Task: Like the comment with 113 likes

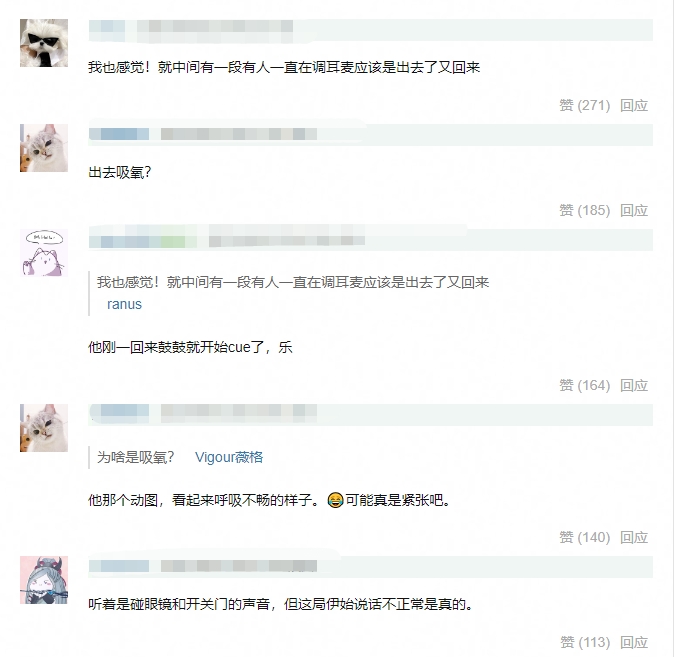Action: click(585, 642)
